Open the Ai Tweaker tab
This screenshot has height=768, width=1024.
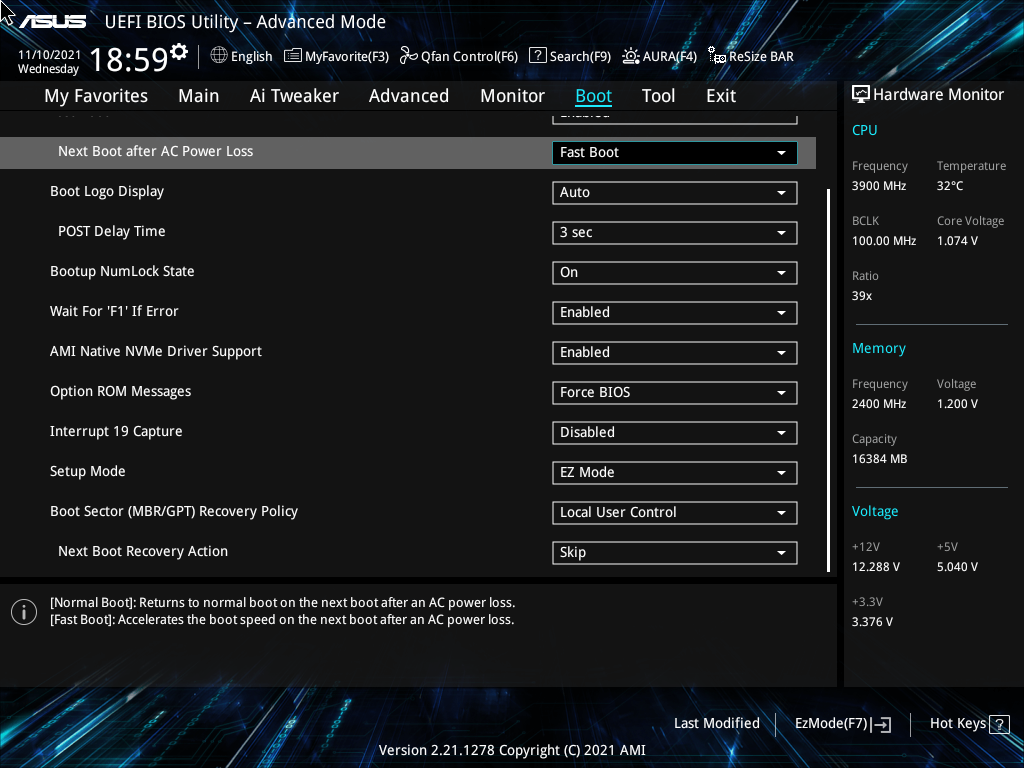coord(294,96)
